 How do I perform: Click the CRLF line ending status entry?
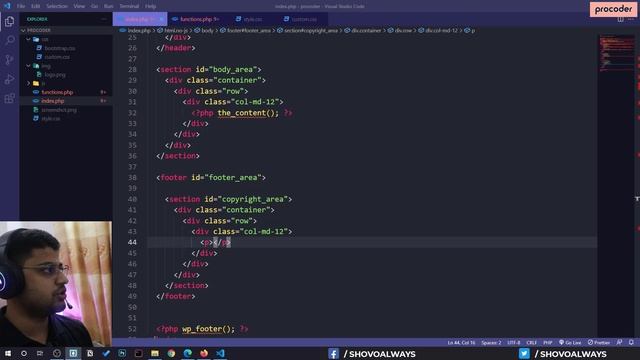531,342
